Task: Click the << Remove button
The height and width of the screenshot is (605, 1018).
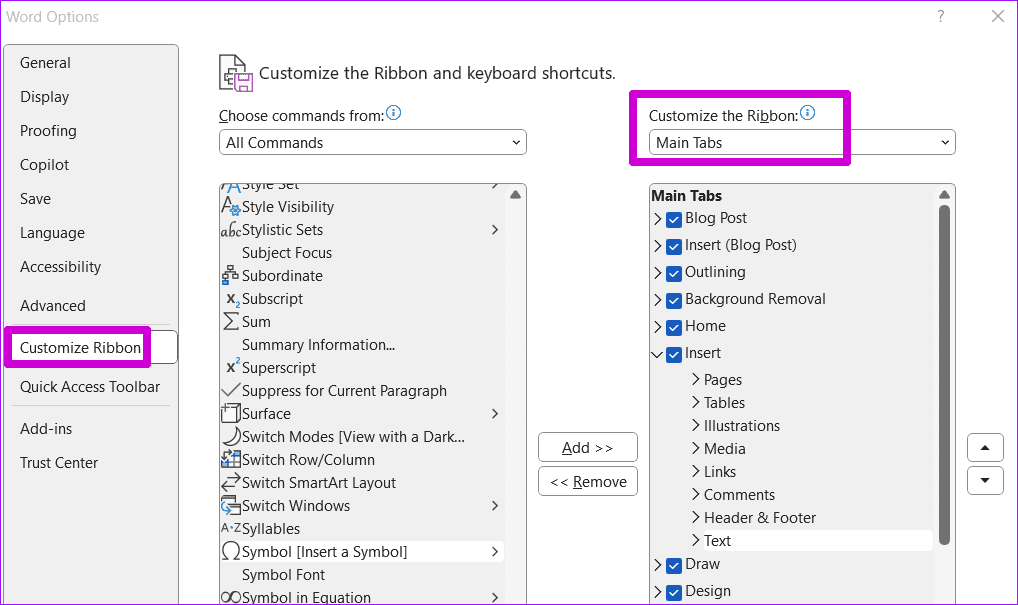Action: coord(588,481)
